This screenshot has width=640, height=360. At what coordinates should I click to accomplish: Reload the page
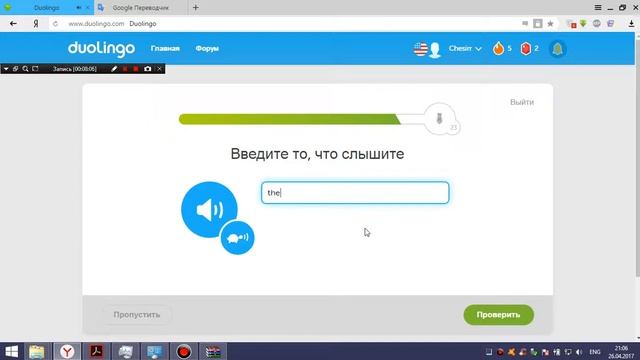[56, 24]
